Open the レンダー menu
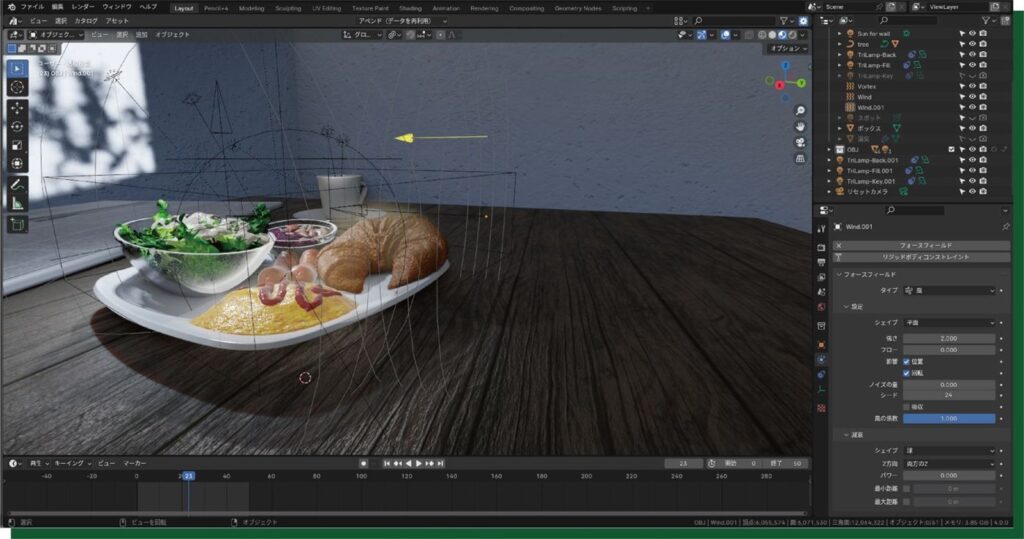 (x=83, y=7)
